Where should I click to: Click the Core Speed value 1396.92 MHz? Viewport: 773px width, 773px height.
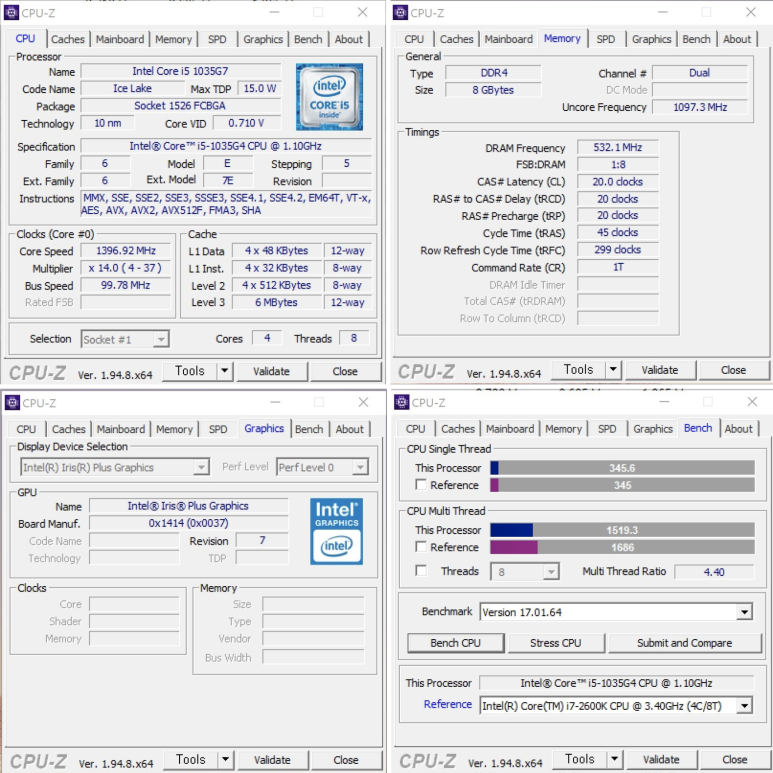pos(126,250)
